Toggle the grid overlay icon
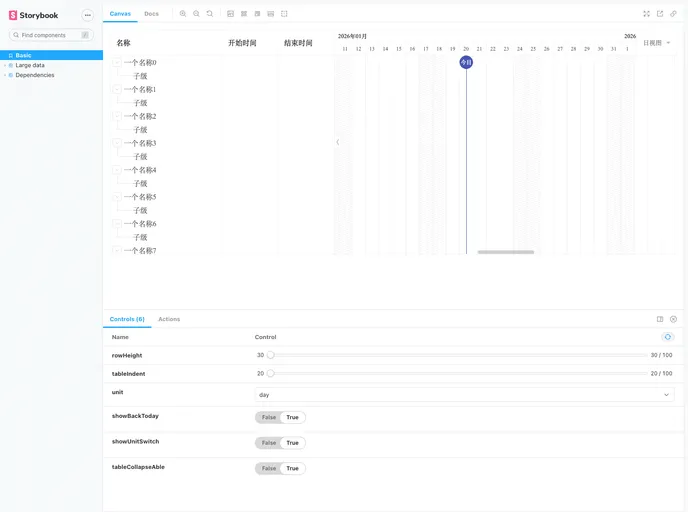The height and width of the screenshot is (512, 688). (244, 14)
